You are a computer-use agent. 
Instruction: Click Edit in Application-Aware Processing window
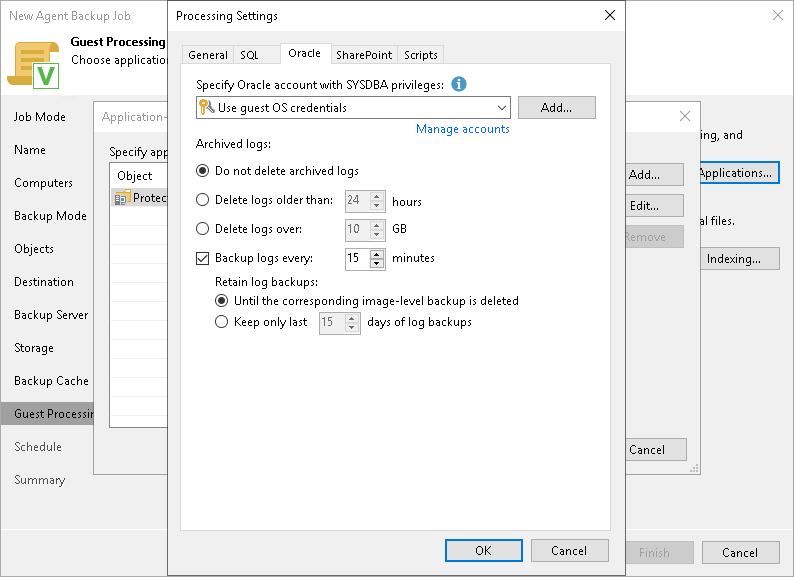pos(654,206)
